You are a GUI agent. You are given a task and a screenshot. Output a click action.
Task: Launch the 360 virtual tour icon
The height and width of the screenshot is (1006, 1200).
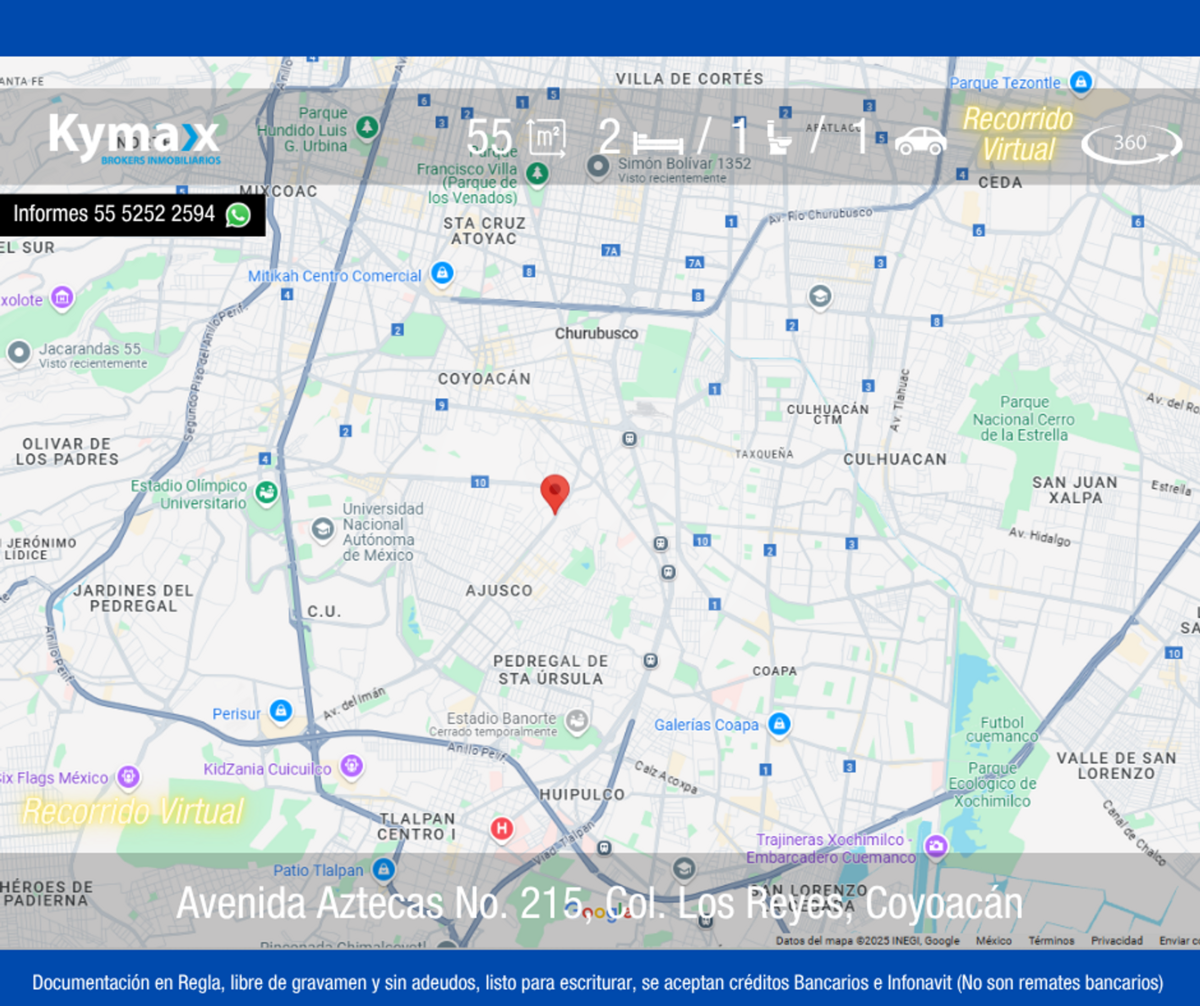(1131, 143)
